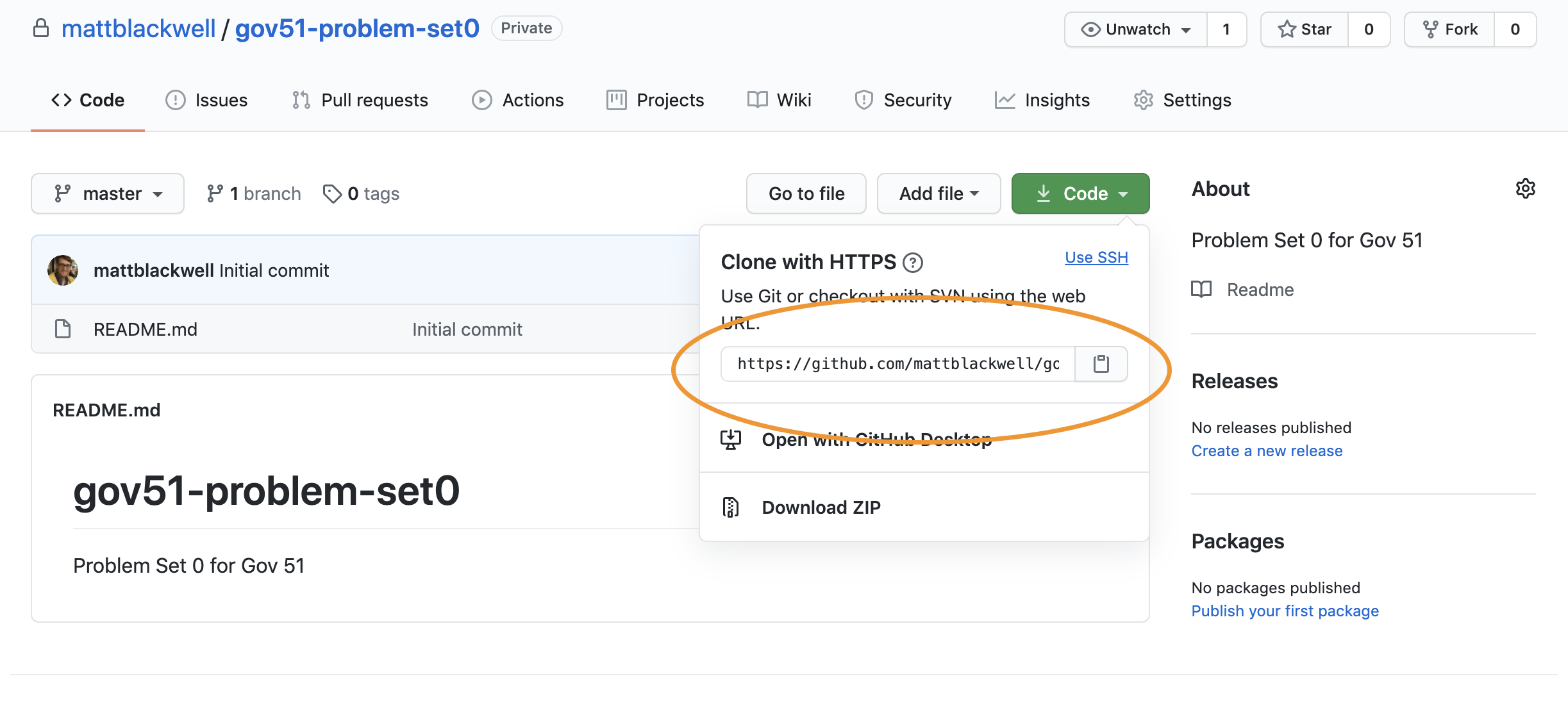This screenshot has width=1568, height=706.
Task: Click mattblackwell's avatar in the commit row
Action: (x=63, y=270)
